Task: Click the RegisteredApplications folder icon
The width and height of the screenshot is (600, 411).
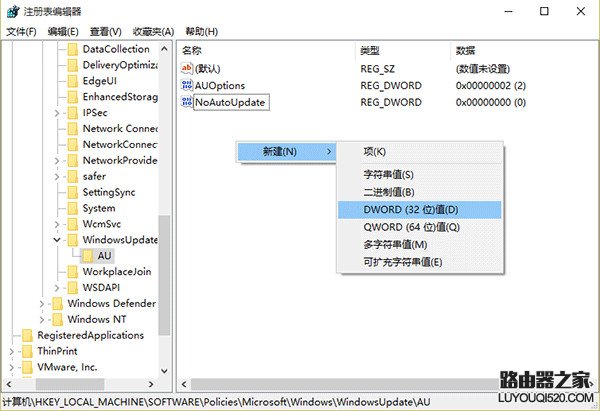Action: click(x=27, y=336)
